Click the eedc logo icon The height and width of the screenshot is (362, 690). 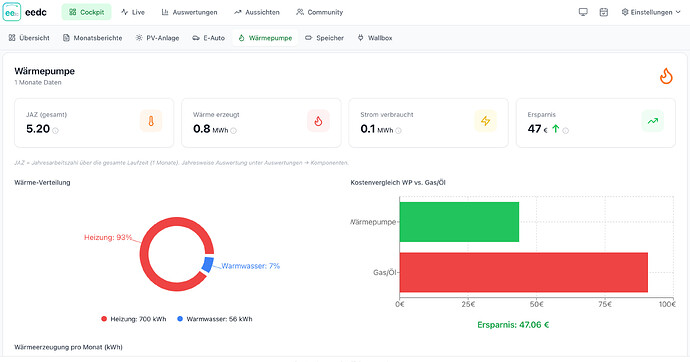11,12
